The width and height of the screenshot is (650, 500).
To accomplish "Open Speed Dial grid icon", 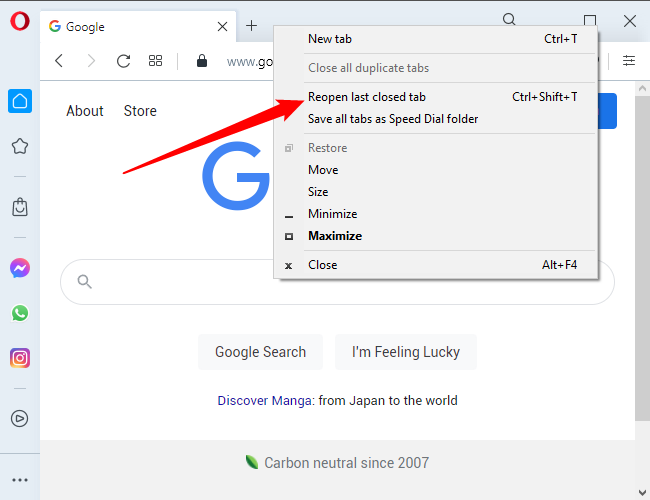I will (x=155, y=61).
